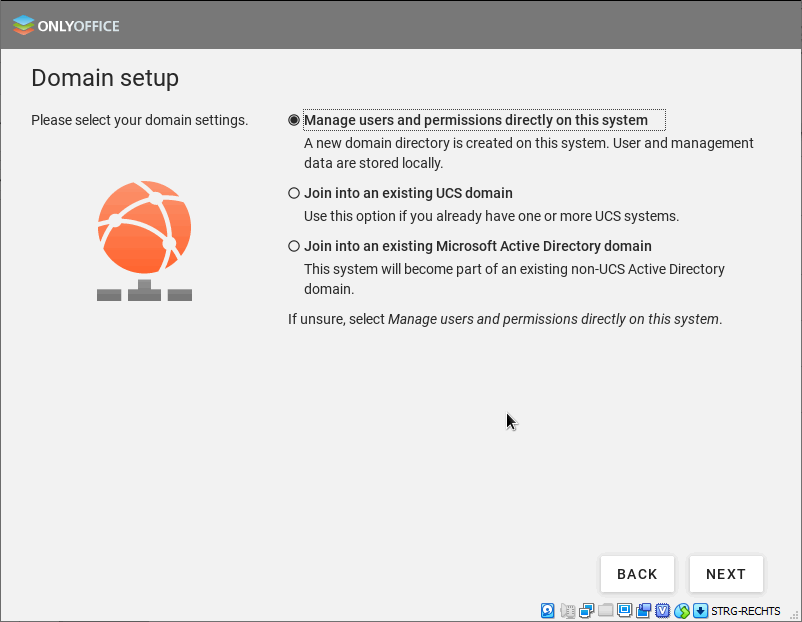Image resolution: width=802 pixels, height=622 pixels.
Task: Click the shared folders status icon
Action: click(605, 611)
